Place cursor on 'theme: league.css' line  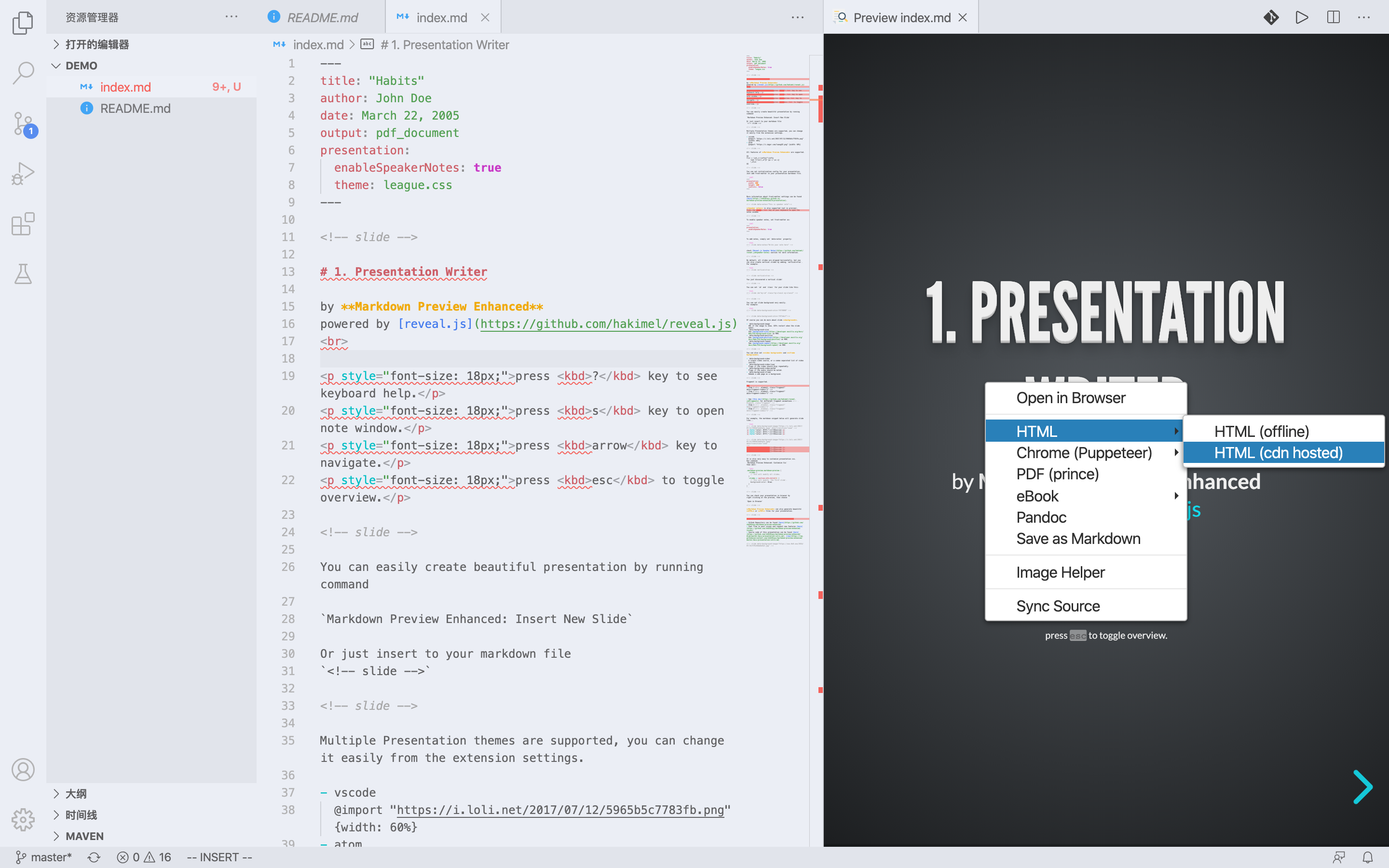point(393,185)
